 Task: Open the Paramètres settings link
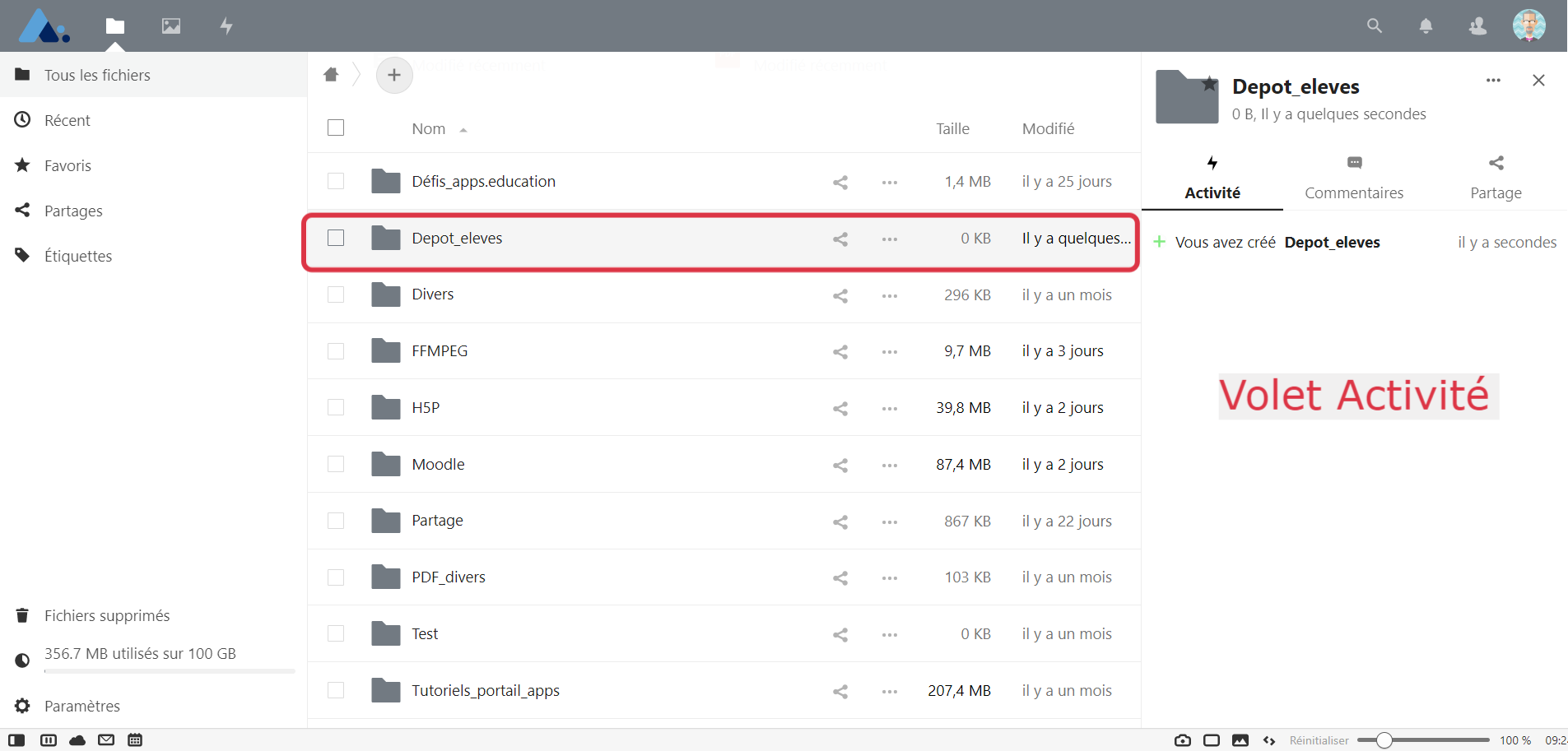(x=81, y=707)
